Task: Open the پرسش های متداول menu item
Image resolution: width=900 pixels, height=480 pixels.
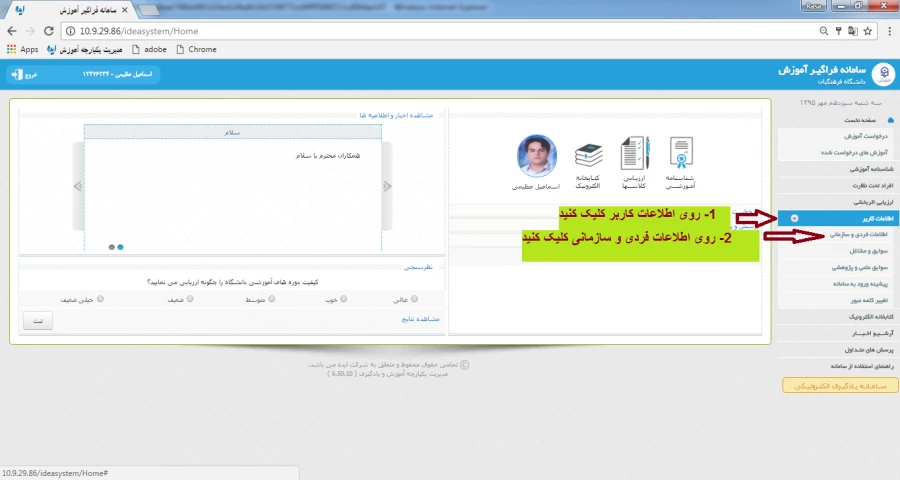Action: (869, 349)
